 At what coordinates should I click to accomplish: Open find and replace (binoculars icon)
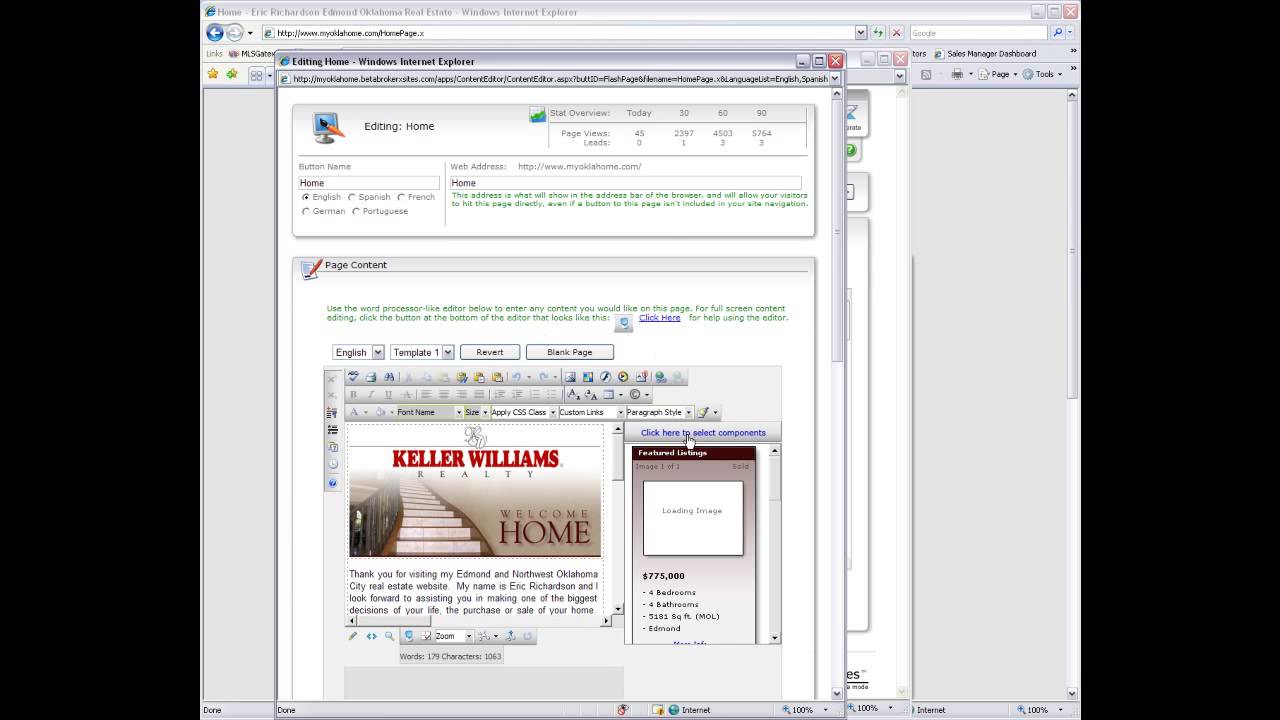coord(389,377)
